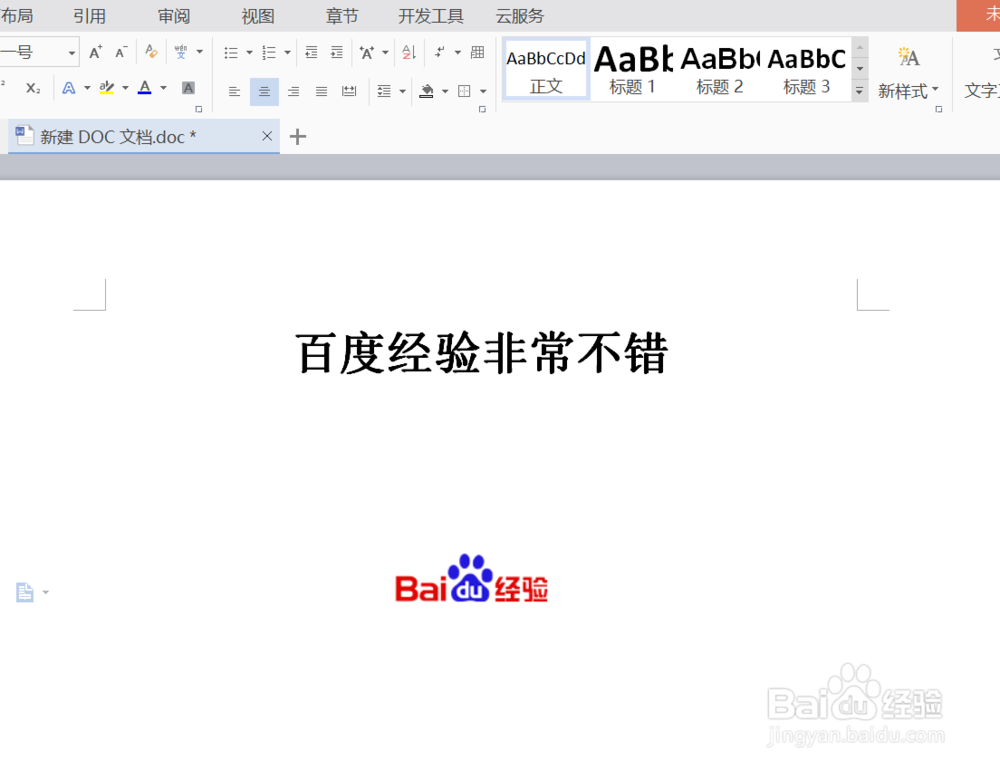This screenshot has width=1000, height=770.
Task: Apply bulleted list
Action: (x=231, y=52)
